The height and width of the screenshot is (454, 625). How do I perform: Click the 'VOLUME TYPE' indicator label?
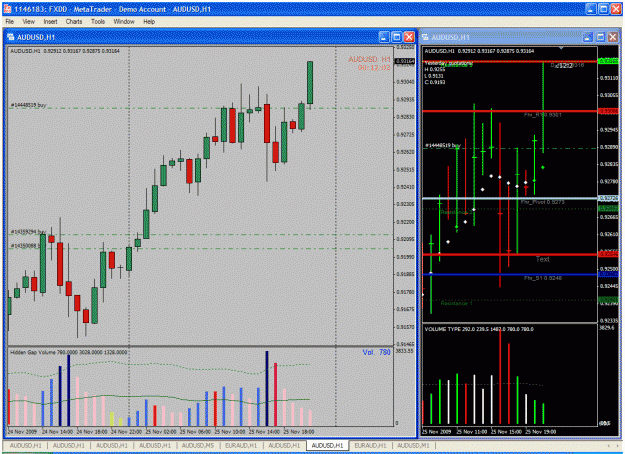(x=479, y=329)
